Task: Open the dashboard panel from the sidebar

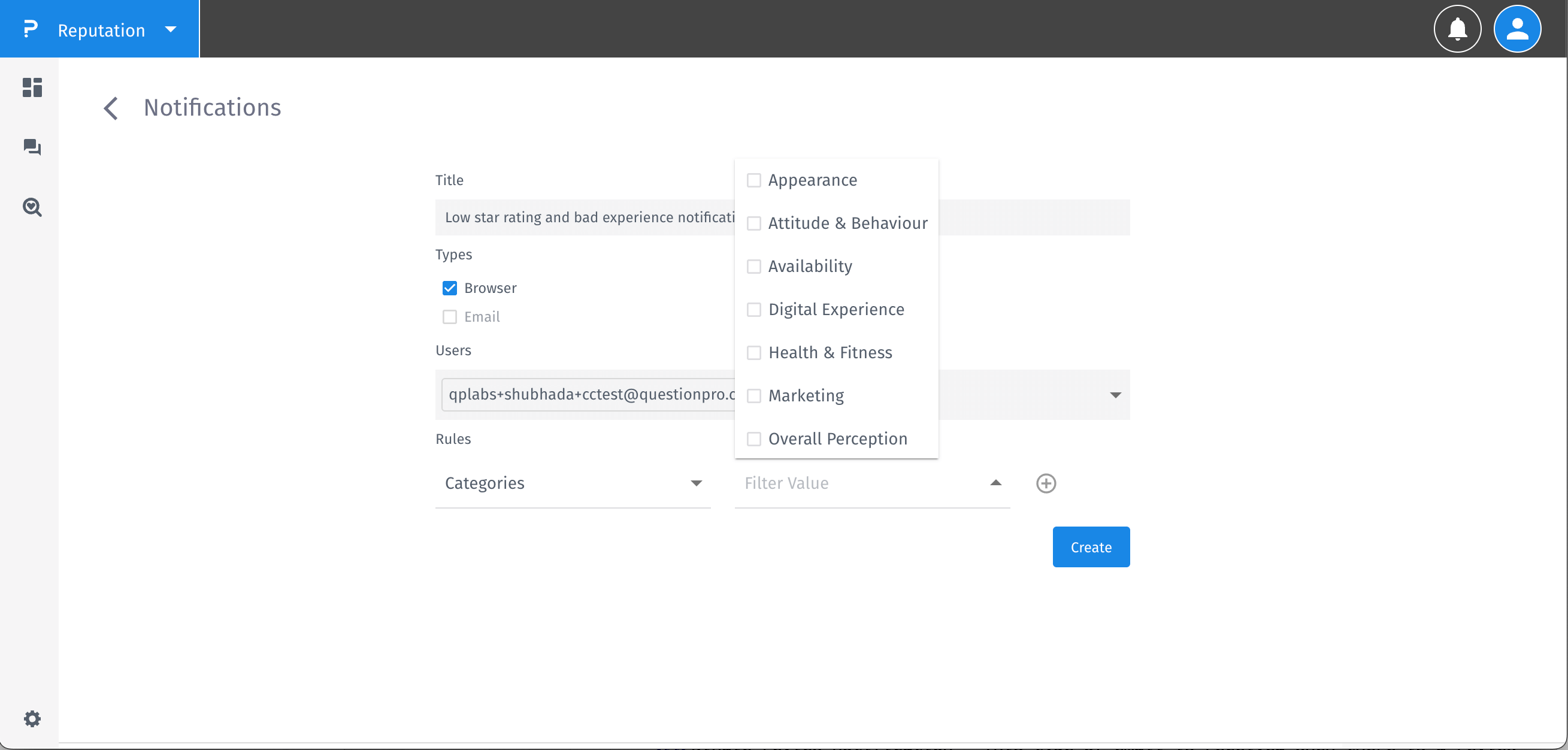Action: pyautogui.click(x=32, y=87)
